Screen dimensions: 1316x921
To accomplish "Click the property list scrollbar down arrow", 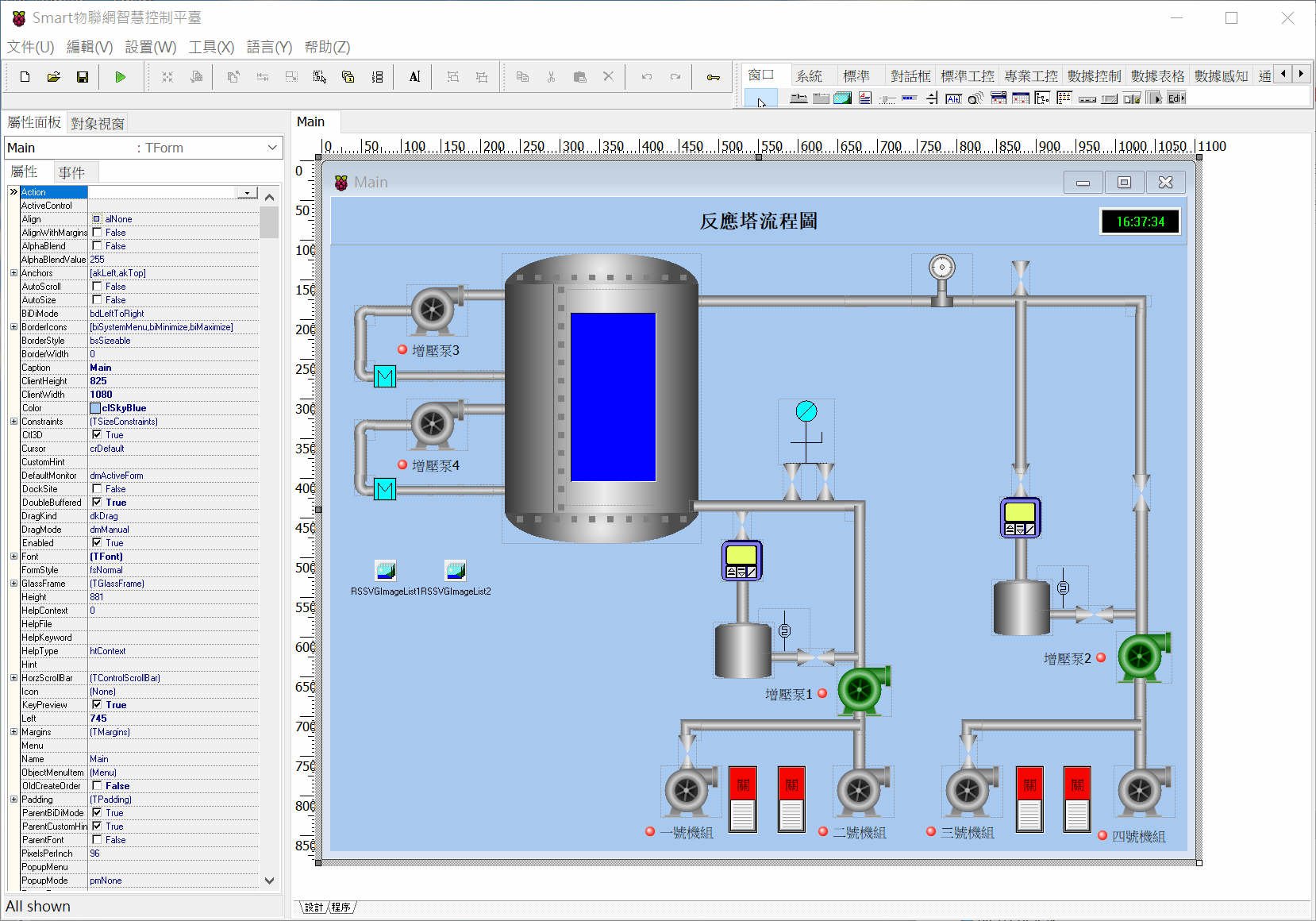I will point(269,881).
